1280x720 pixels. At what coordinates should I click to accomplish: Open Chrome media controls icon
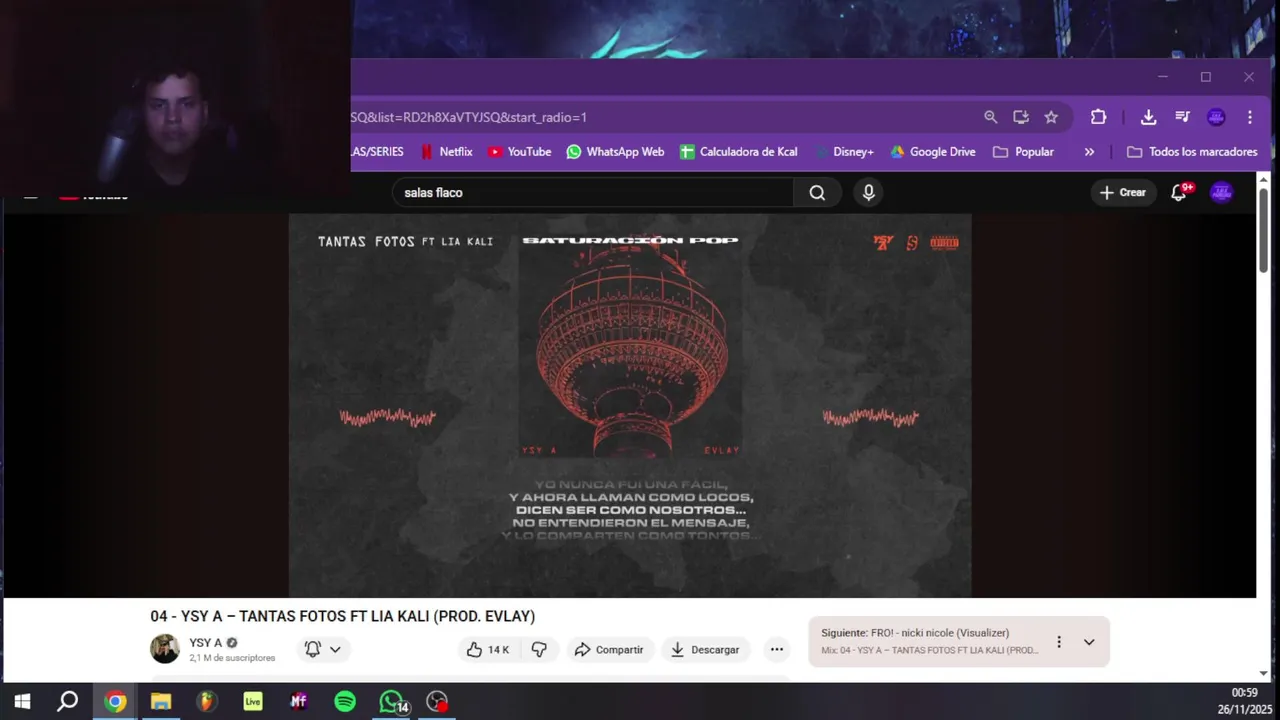tap(1182, 117)
